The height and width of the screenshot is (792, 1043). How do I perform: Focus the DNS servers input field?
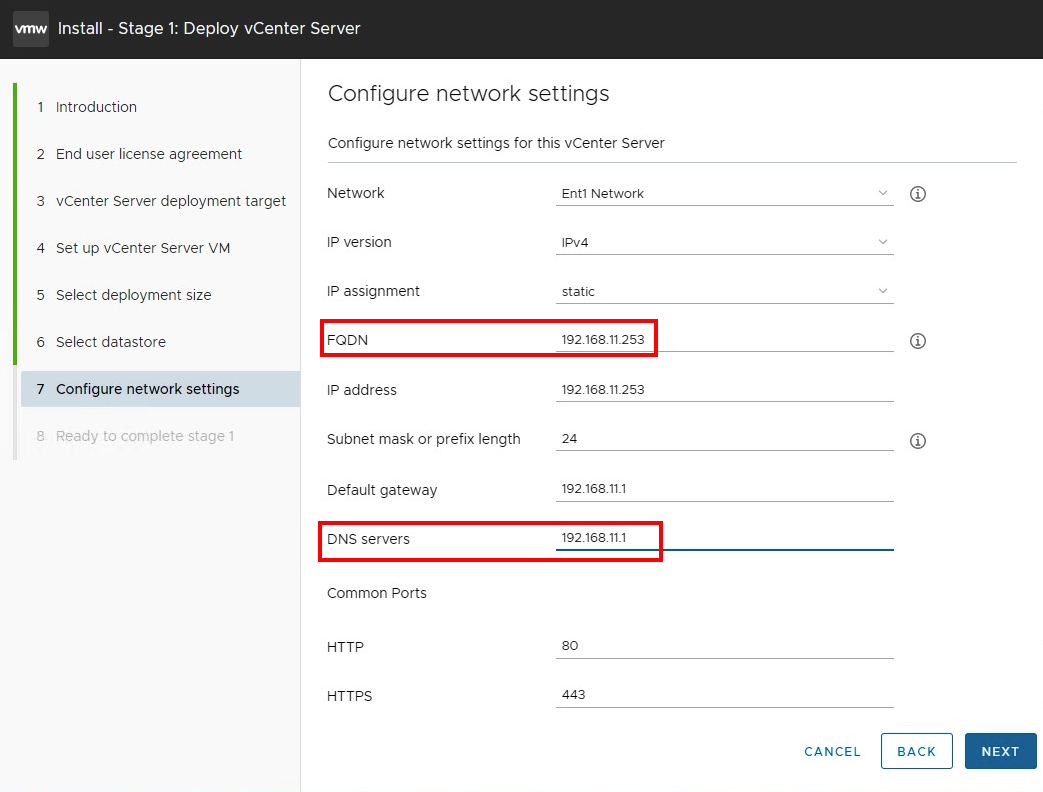(x=724, y=538)
